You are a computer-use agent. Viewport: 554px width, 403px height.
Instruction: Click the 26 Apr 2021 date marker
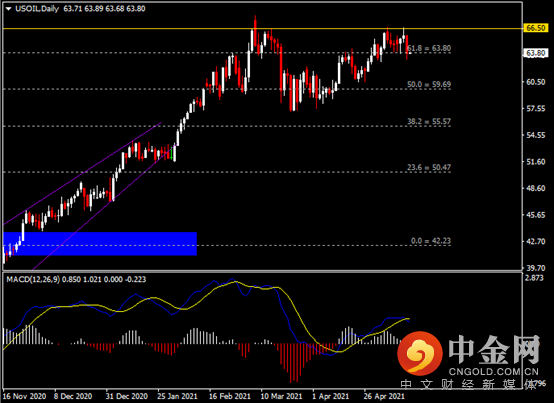point(384,396)
